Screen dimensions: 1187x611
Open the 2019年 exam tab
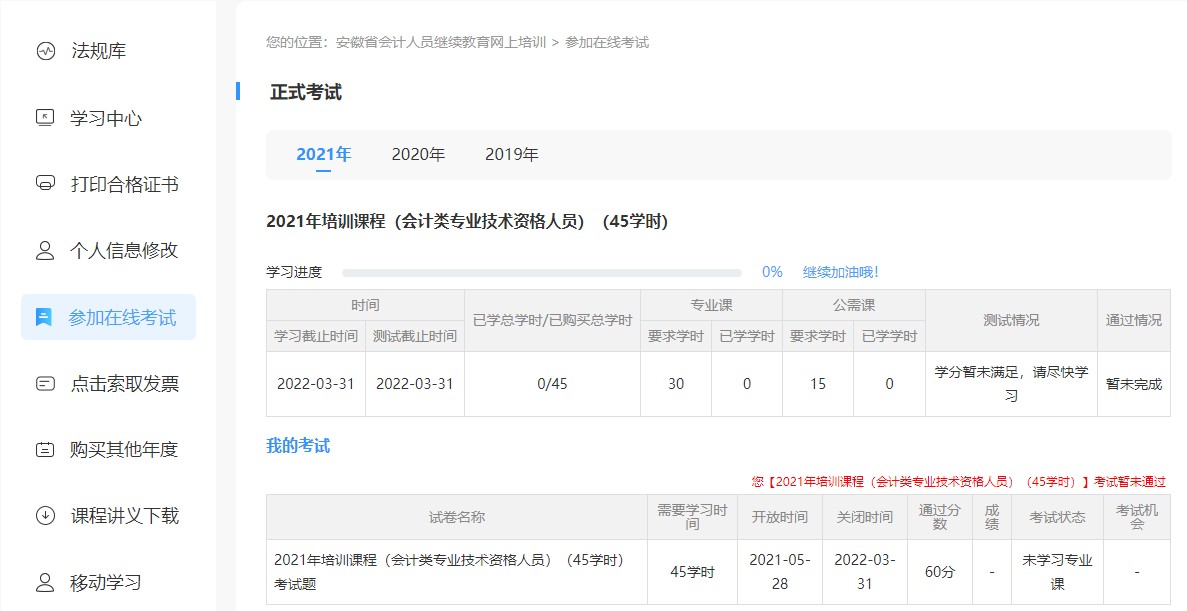tap(511, 154)
